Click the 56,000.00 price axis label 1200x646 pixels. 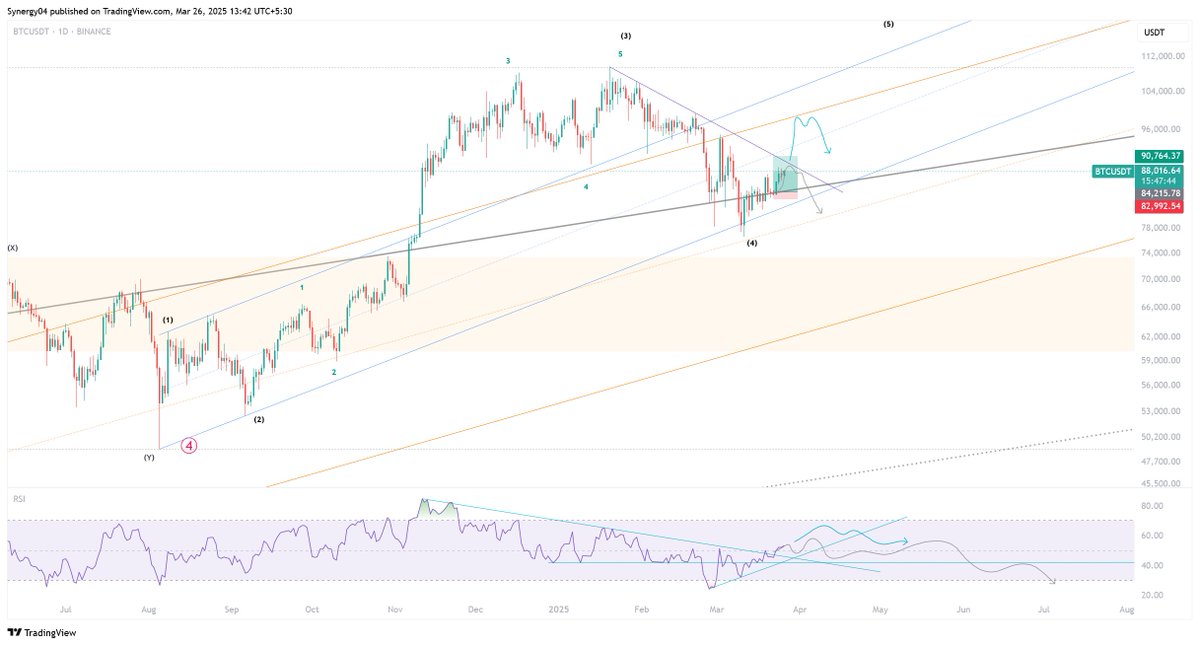[1162, 385]
